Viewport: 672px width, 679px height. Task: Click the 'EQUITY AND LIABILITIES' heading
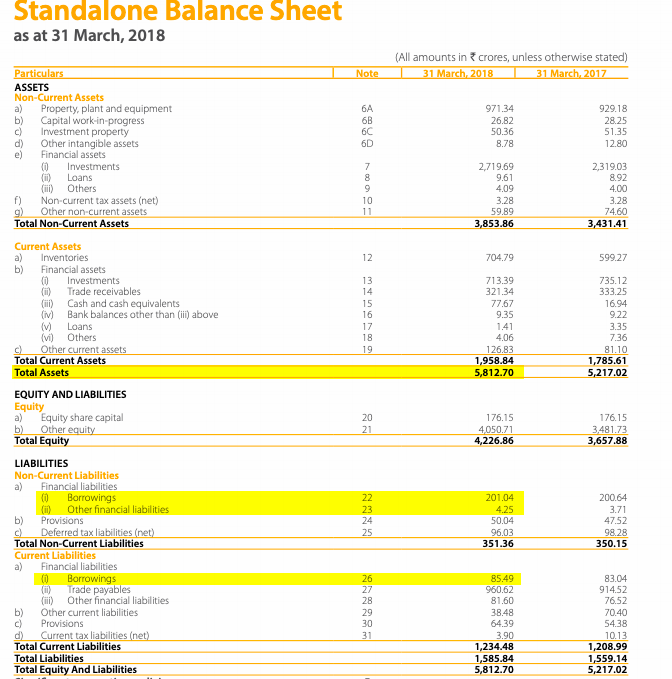70,394
